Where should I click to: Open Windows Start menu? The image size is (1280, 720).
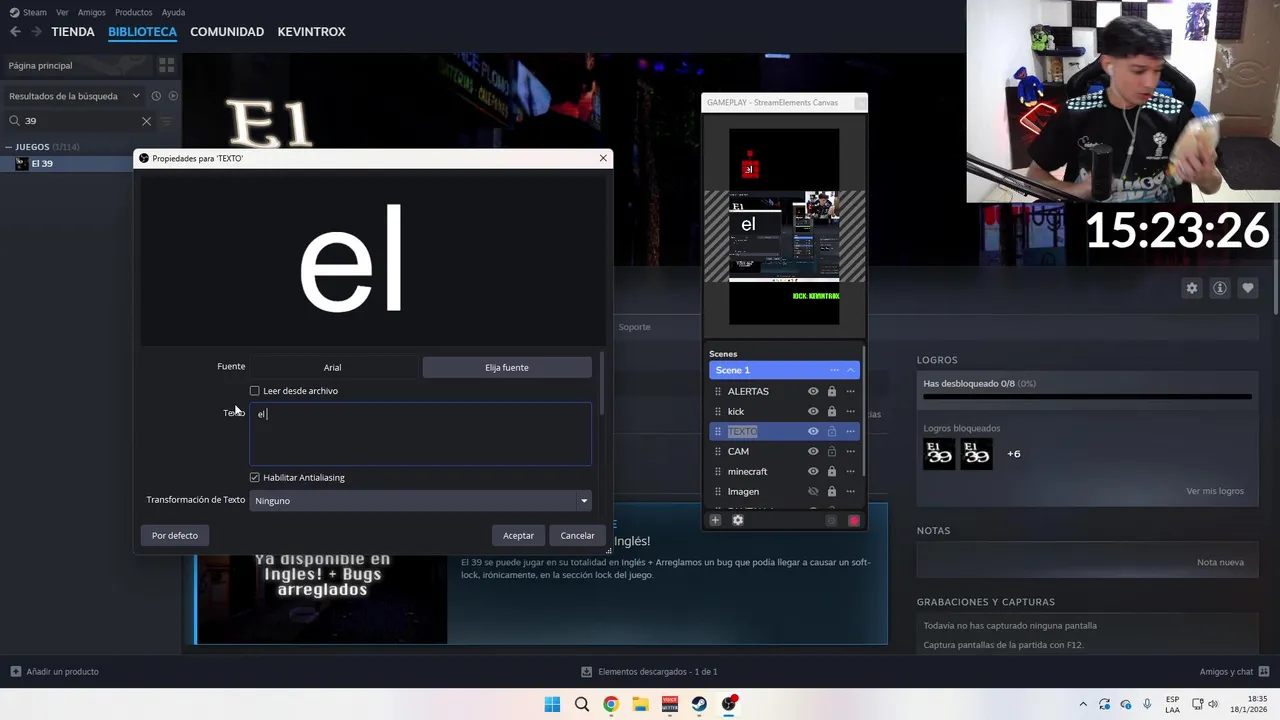click(552, 704)
